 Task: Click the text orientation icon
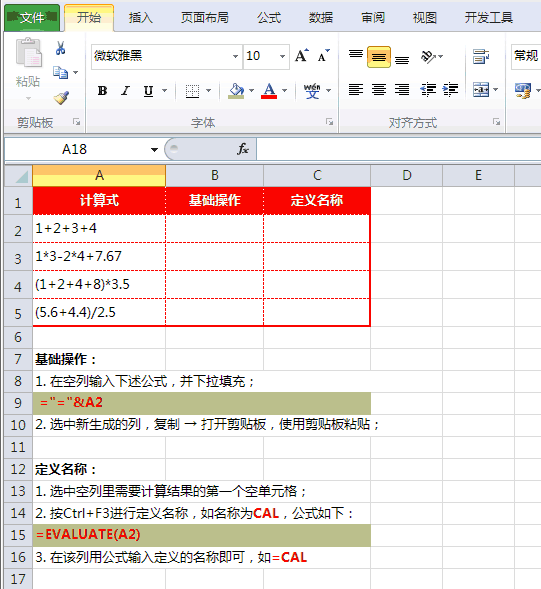428,57
